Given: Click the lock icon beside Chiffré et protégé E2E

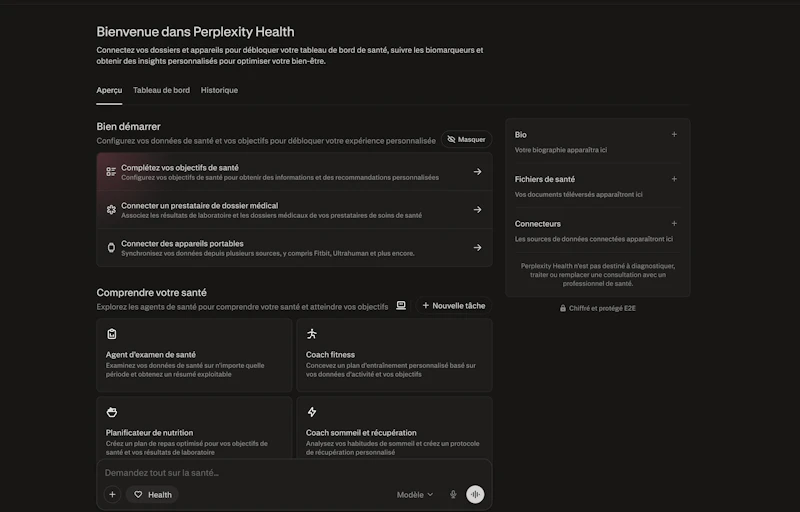Looking at the screenshot, I should tap(563, 308).
